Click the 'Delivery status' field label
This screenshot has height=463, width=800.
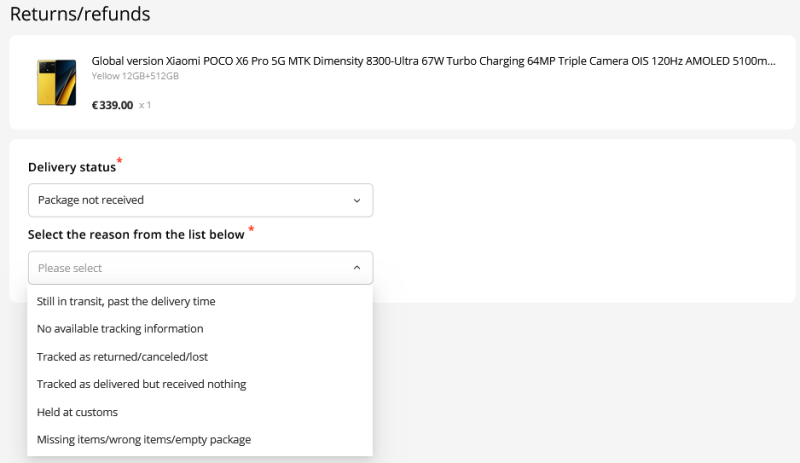[72, 167]
